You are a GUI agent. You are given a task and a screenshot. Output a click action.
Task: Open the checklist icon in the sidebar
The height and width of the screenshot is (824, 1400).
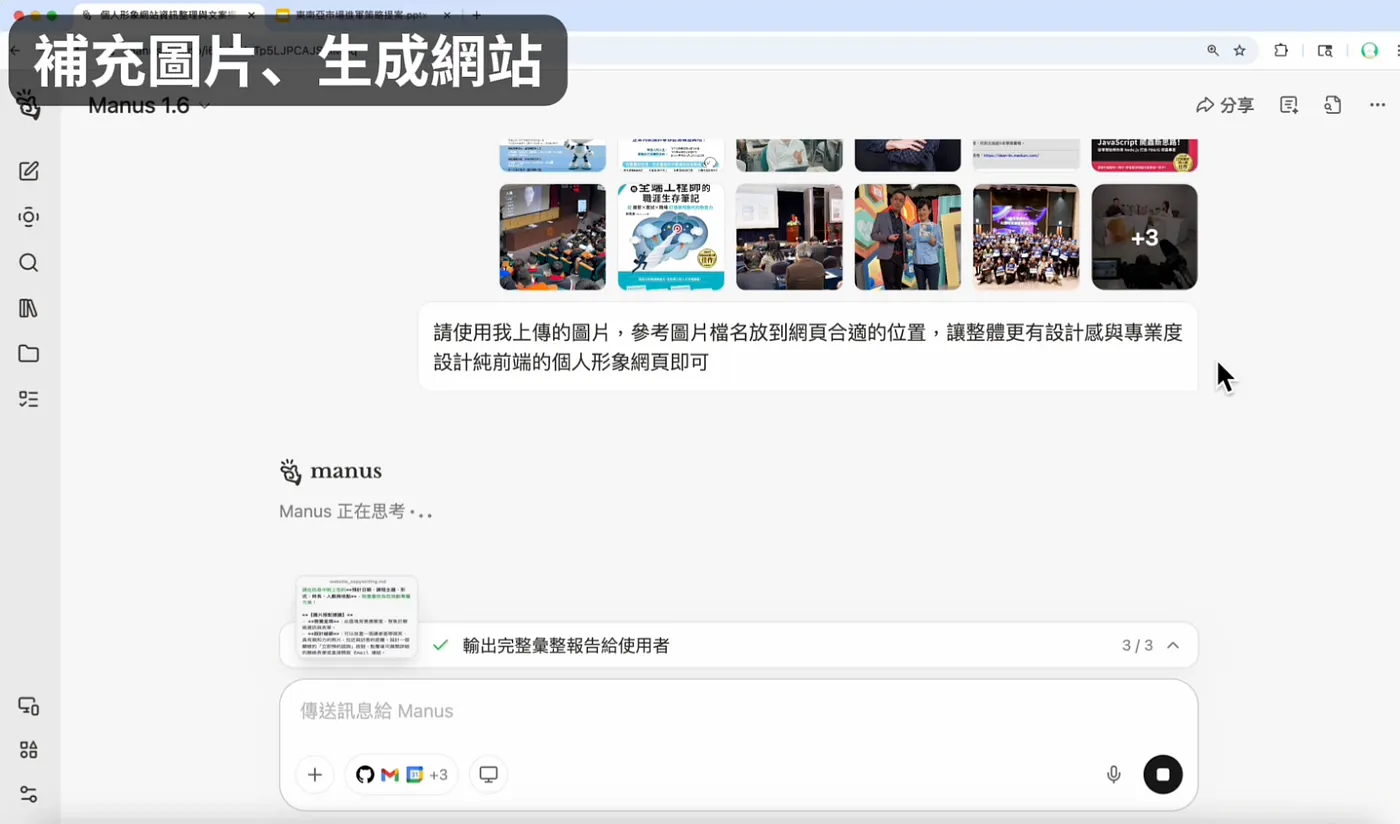pyautogui.click(x=29, y=399)
